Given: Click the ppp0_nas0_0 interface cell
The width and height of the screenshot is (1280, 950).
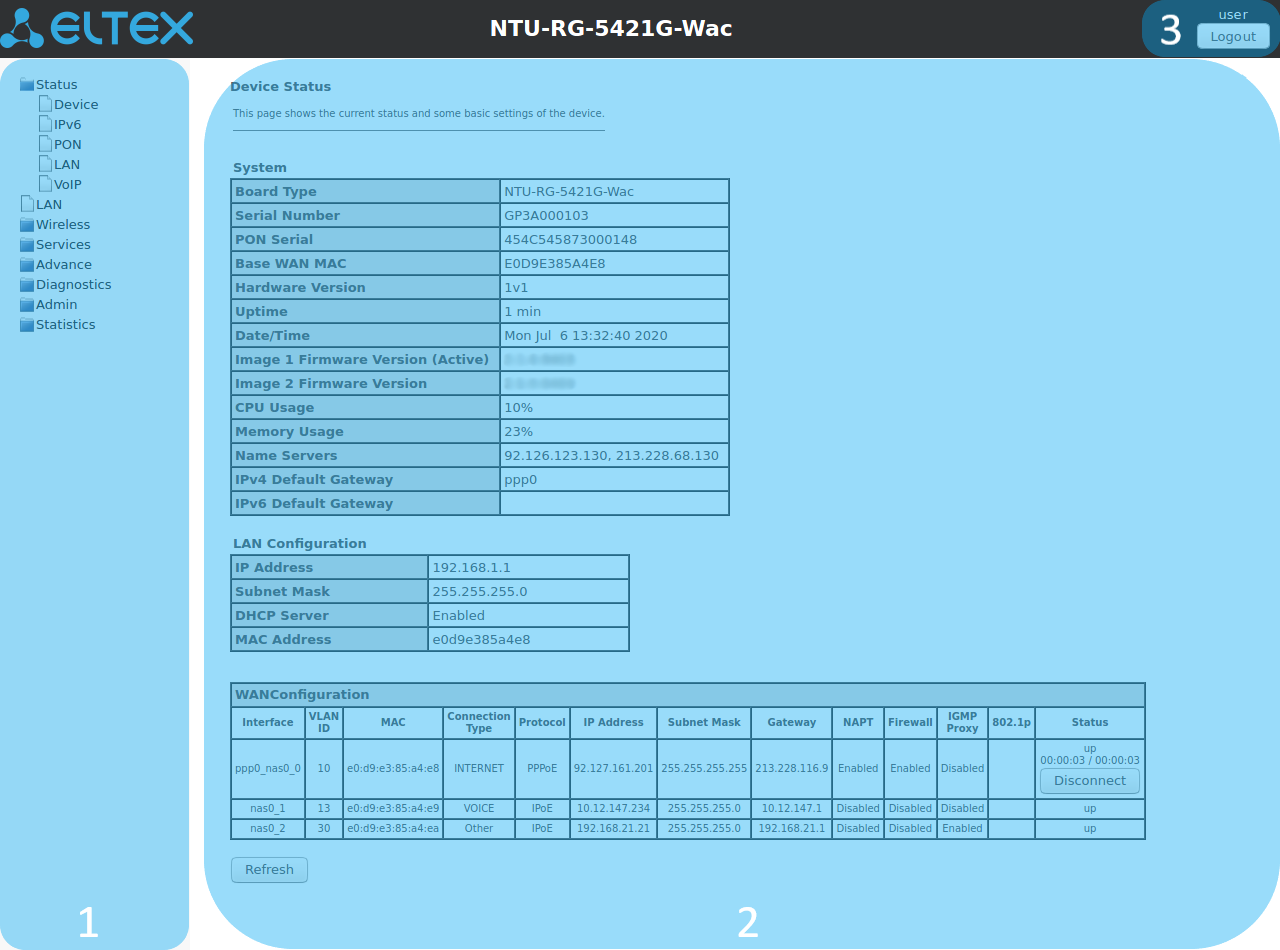Looking at the screenshot, I should [x=268, y=769].
